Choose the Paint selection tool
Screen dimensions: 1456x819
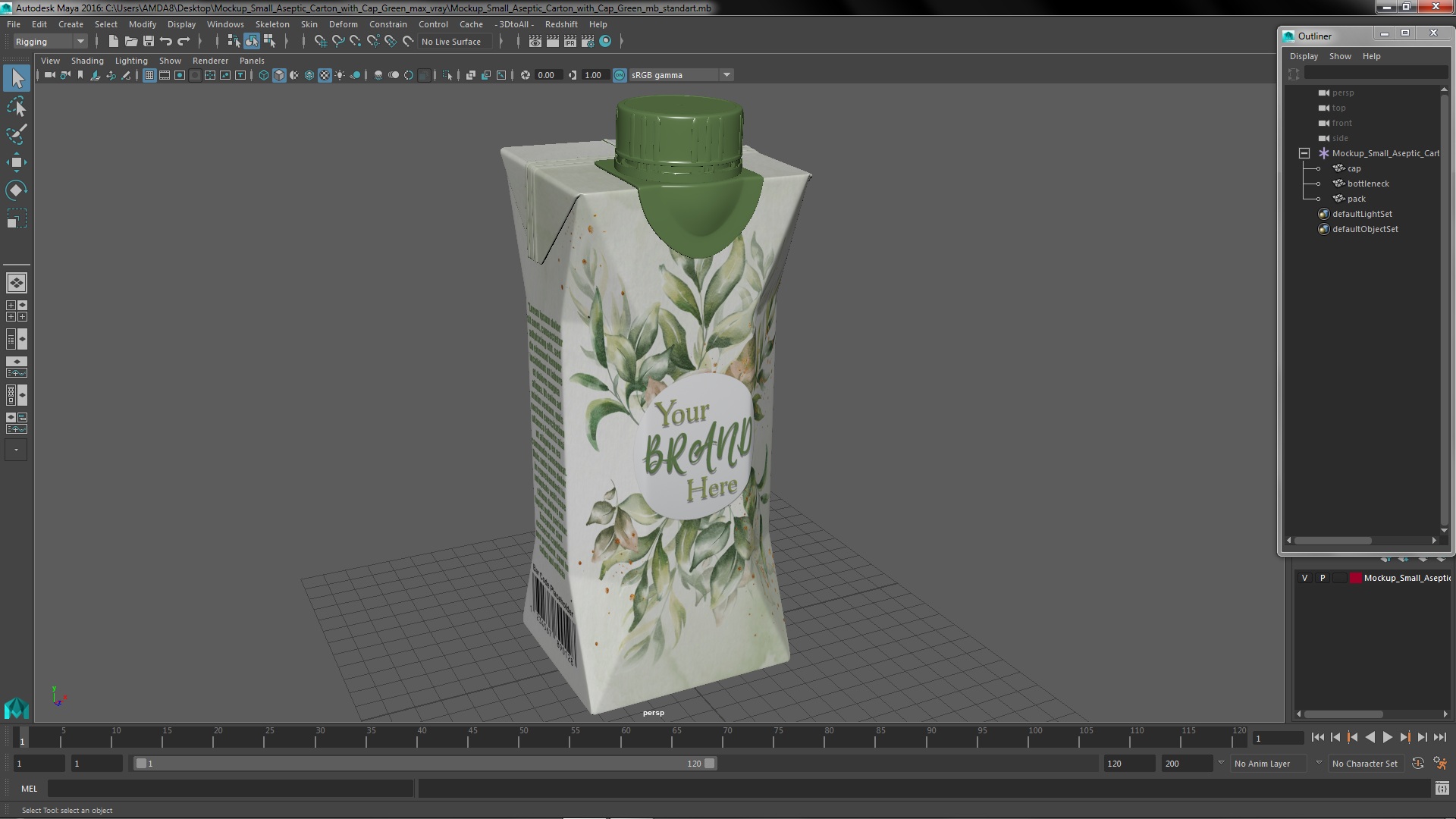coord(17,134)
